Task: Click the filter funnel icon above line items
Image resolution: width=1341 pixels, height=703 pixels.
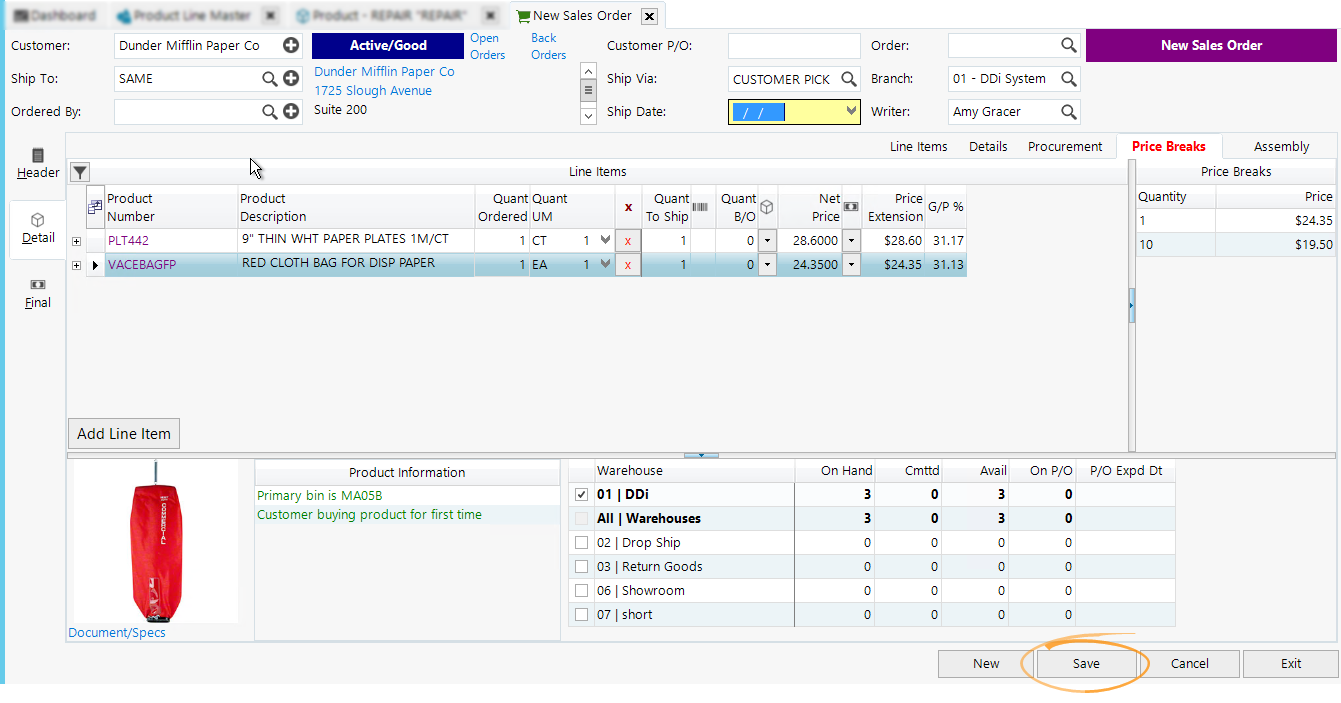Action: click(80, 172)
